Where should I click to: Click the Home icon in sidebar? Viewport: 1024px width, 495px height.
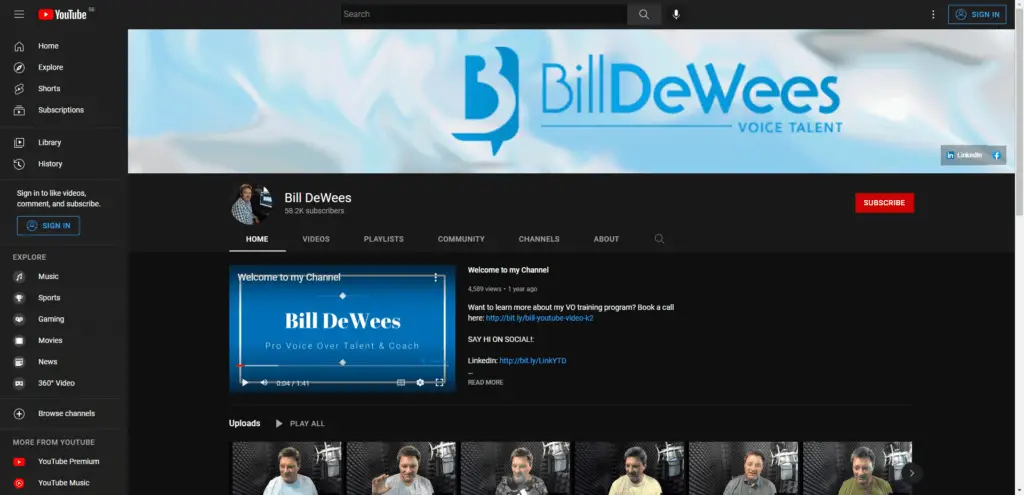pos(20,46)
